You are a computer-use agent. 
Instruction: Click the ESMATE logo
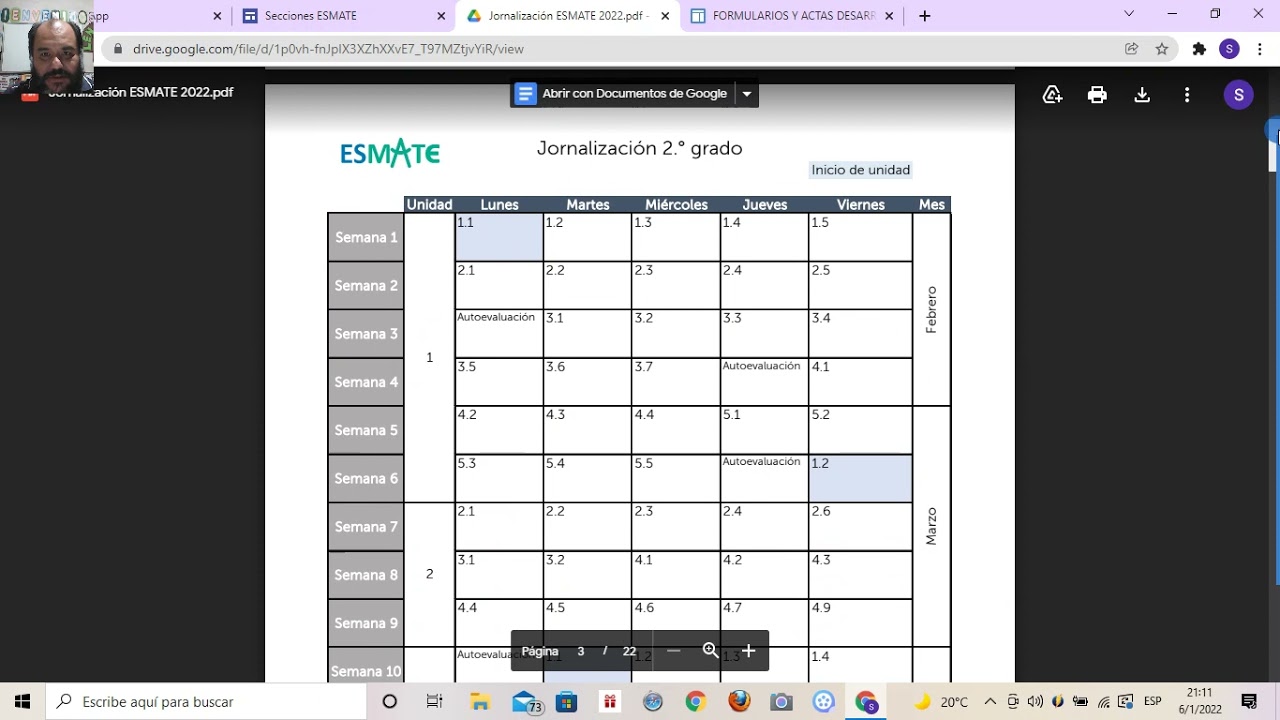(x=390, y=153)
